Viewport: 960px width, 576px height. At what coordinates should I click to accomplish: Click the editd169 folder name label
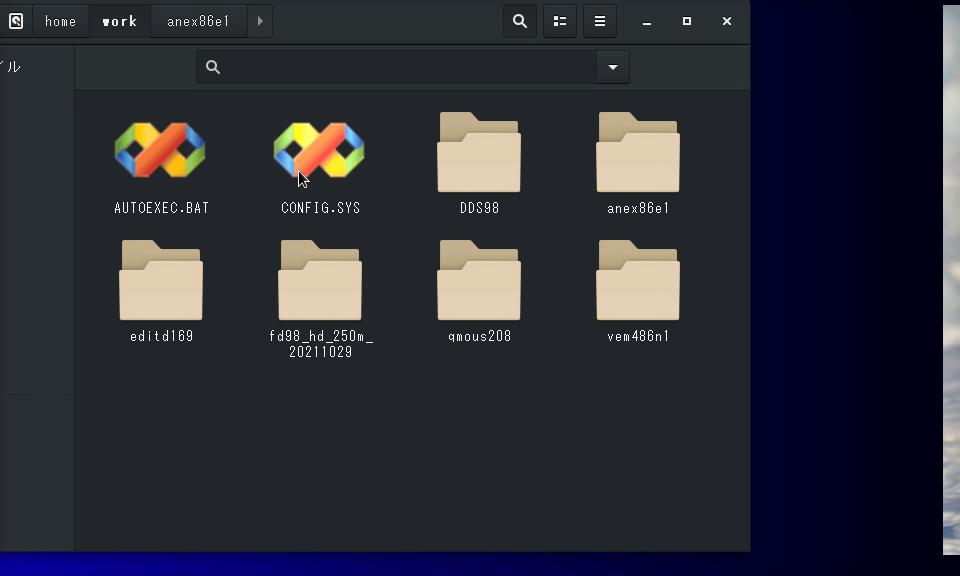click(162, 336)
